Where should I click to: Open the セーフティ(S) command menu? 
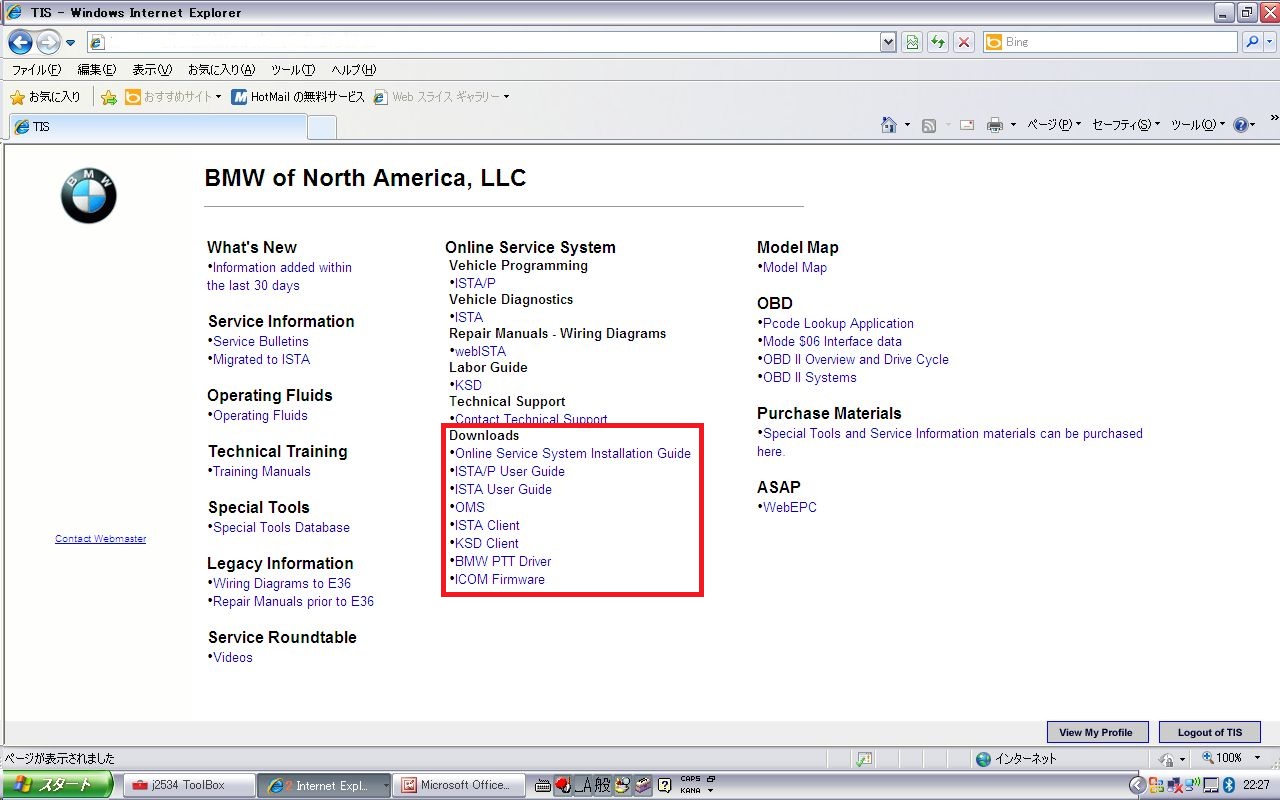click(1126, 125)
